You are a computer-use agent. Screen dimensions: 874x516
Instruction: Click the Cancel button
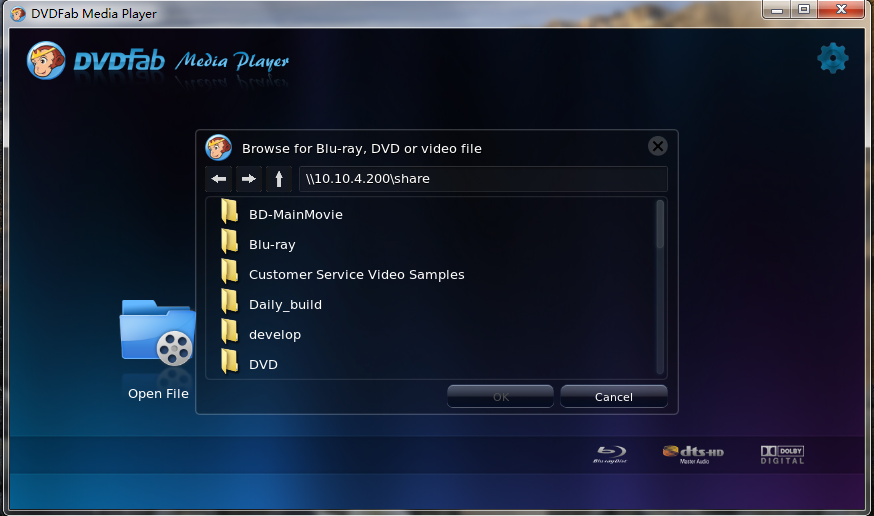tap(614, 397)
